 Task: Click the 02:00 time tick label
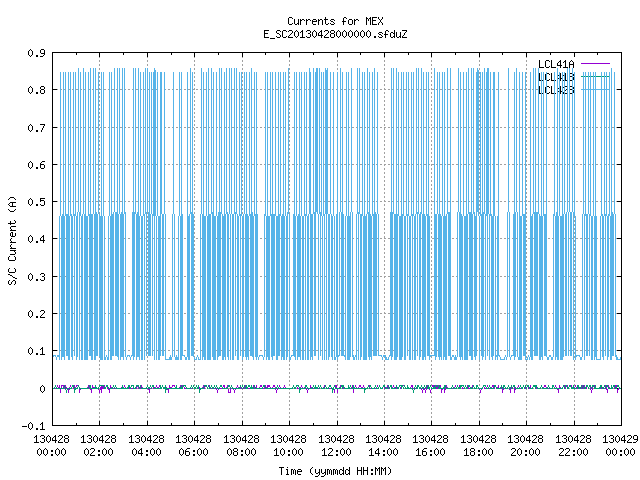(98, 452)
